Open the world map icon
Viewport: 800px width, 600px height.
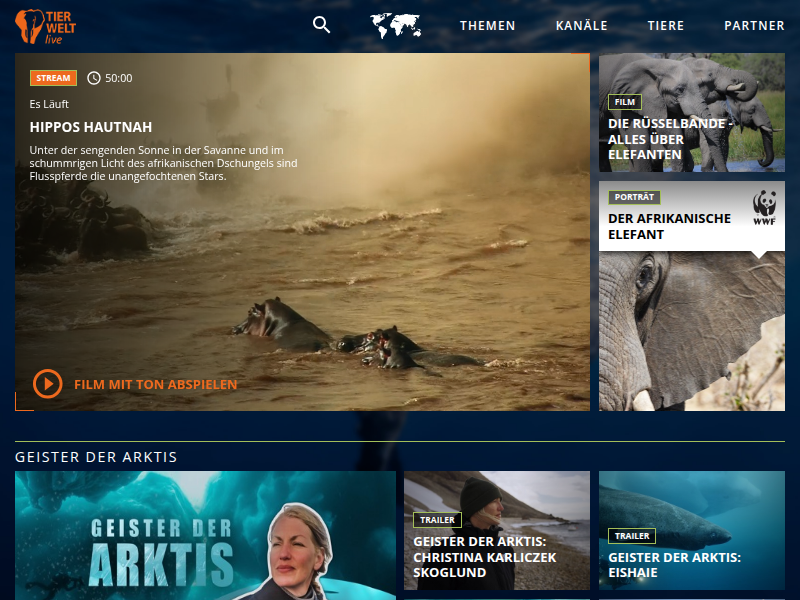click(x=395, y=26)
